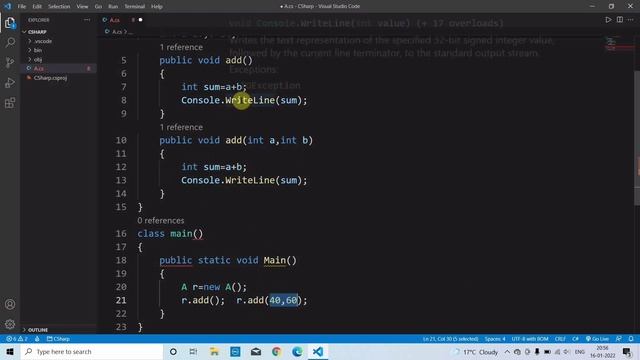This screenshot has width=640, height=360.
Task: Open the Accounts menu icon
Action: [x=10, y=304]
